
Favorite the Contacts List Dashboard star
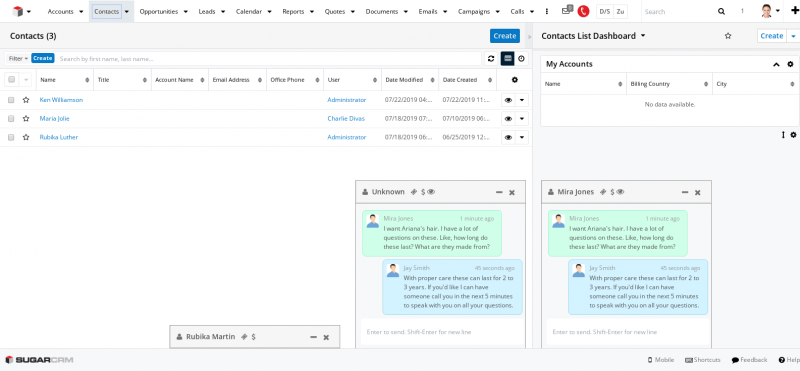click(728, 36)
